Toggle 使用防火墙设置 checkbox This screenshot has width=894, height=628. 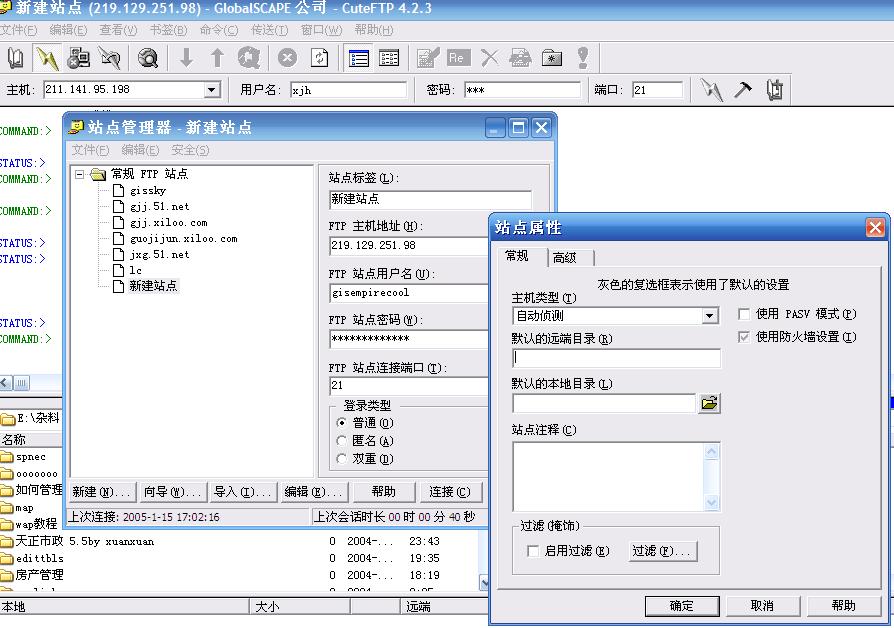(743, 337)
